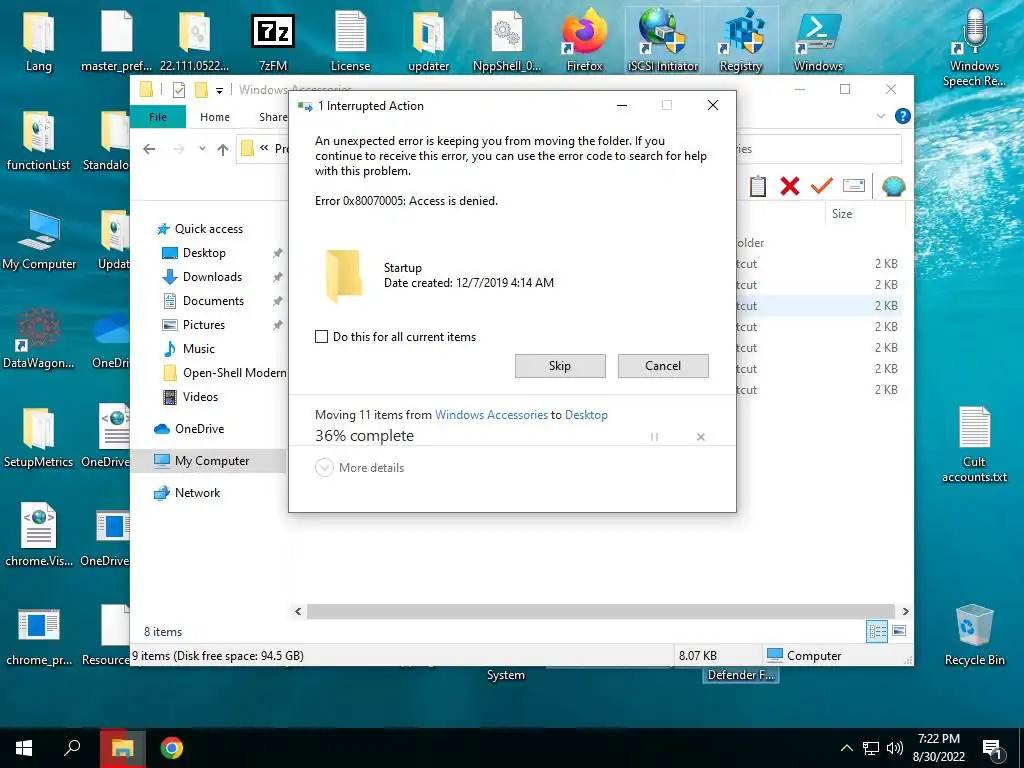The width and height of the screenshot is (1024, 768).
Task: Open the 7zFM desktop icon
Action: click(x=272, y=42)
